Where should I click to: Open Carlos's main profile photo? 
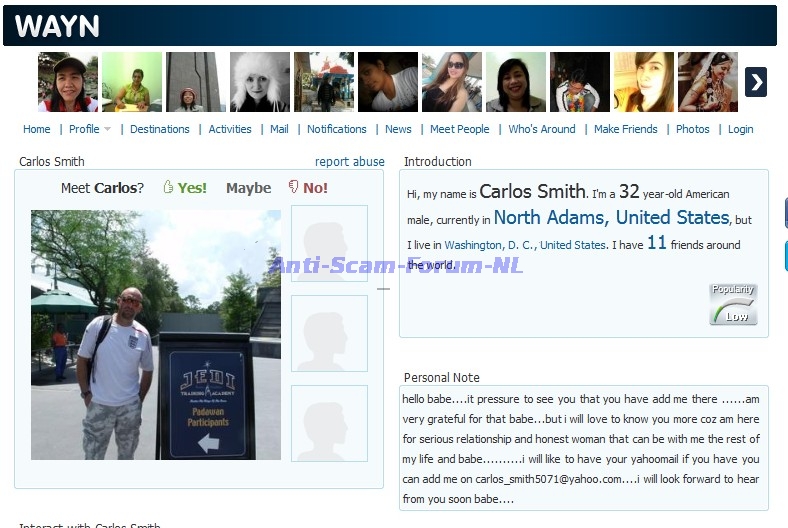pos(155,334)
